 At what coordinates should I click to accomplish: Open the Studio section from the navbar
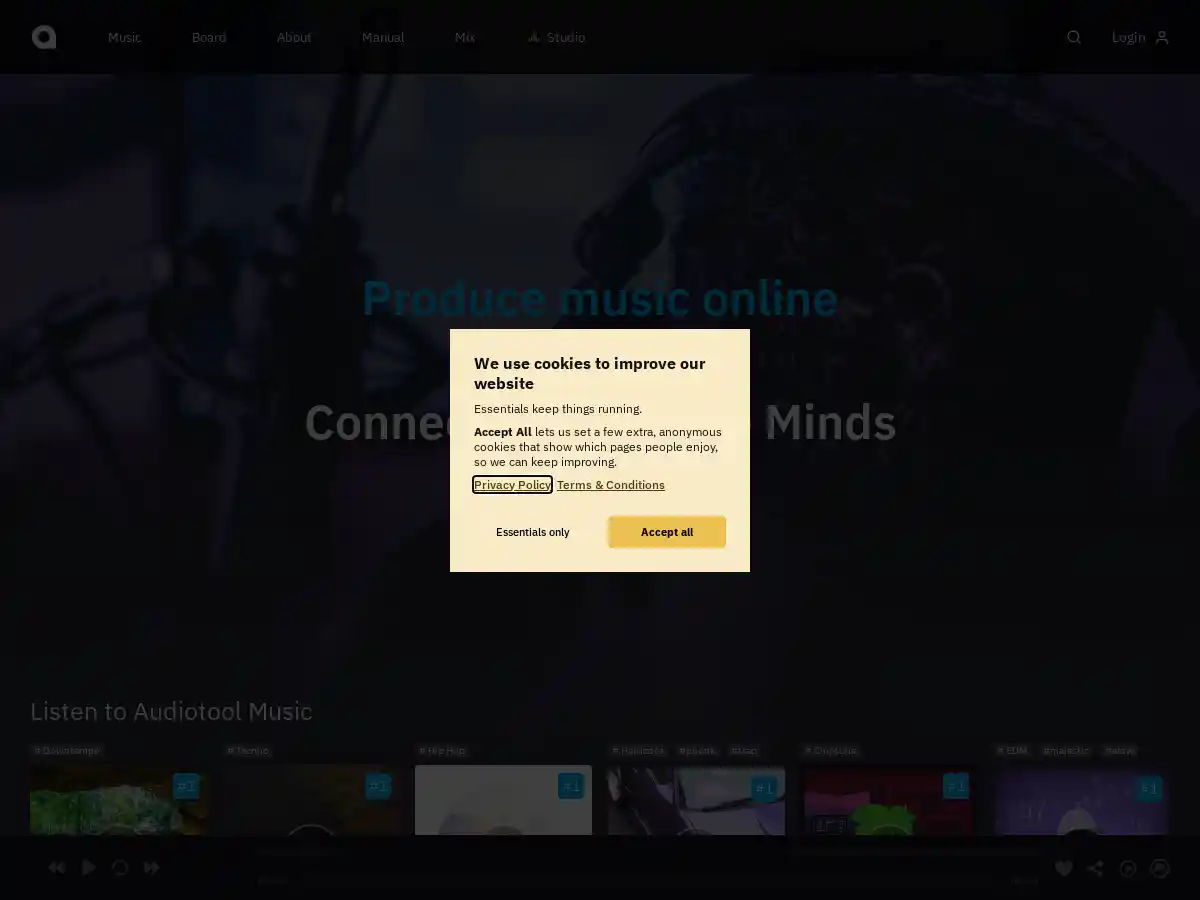[x=556, y=37]
